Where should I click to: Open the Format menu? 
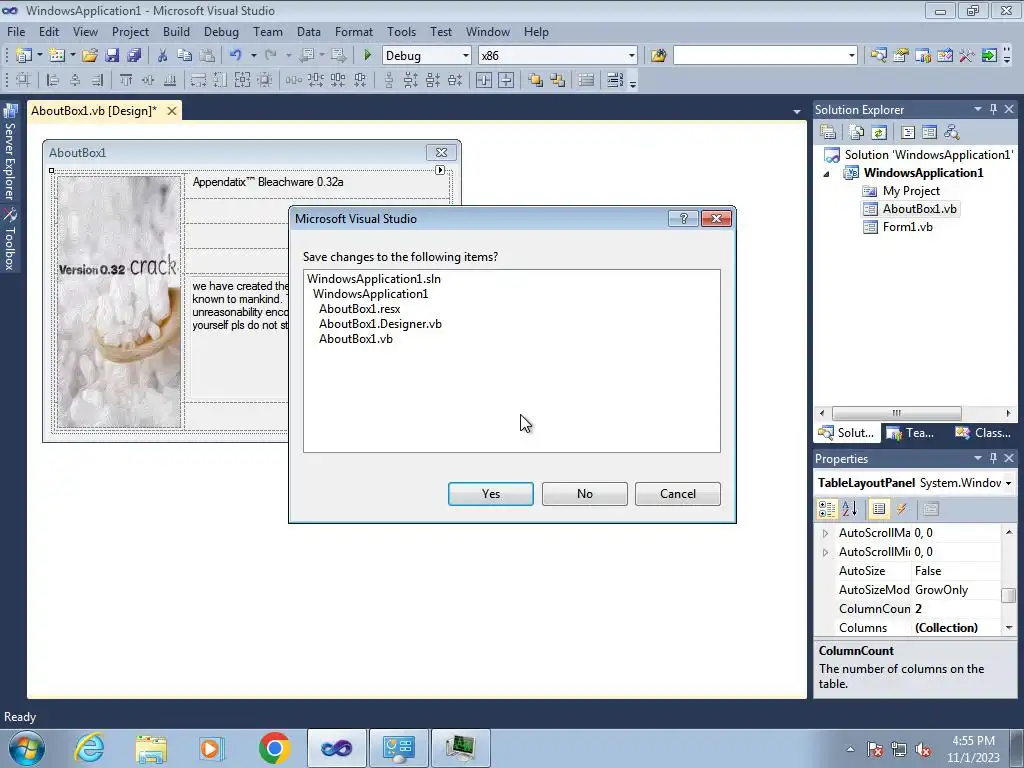(353, 31)
